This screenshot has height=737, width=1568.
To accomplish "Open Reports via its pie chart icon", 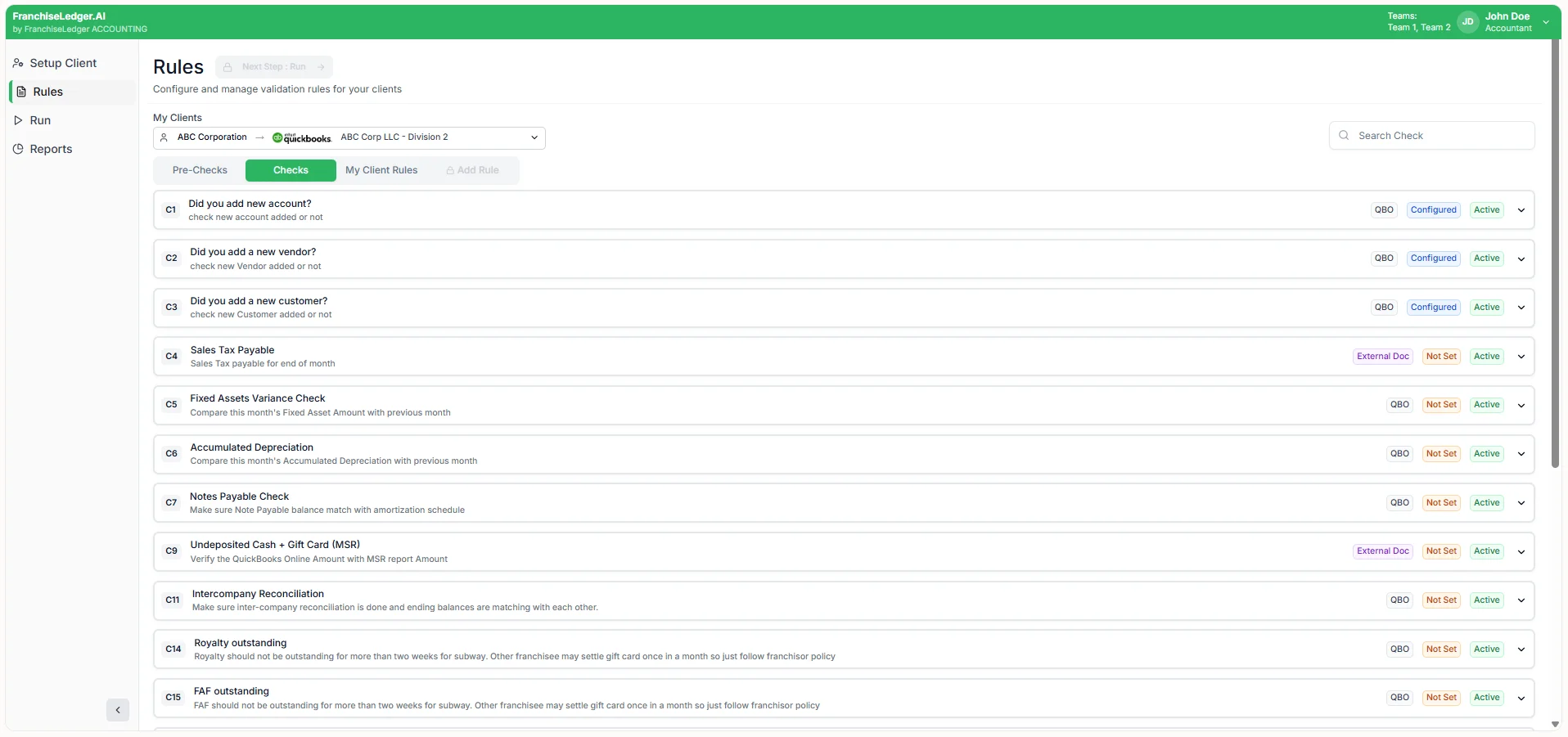I will [18, 149].
